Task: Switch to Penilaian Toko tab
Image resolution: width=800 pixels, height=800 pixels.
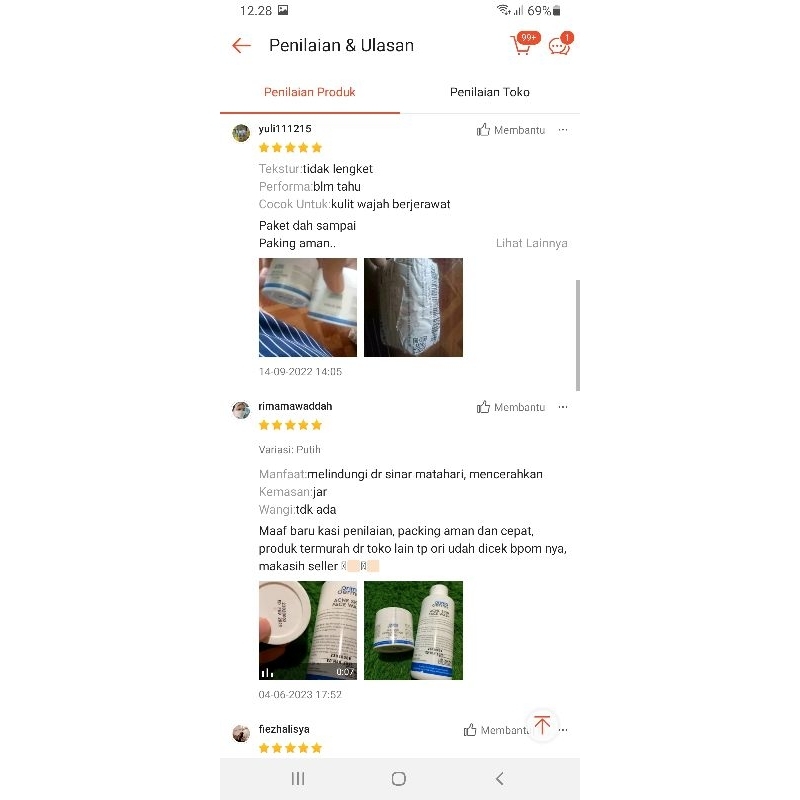Action: click(490, 92)
